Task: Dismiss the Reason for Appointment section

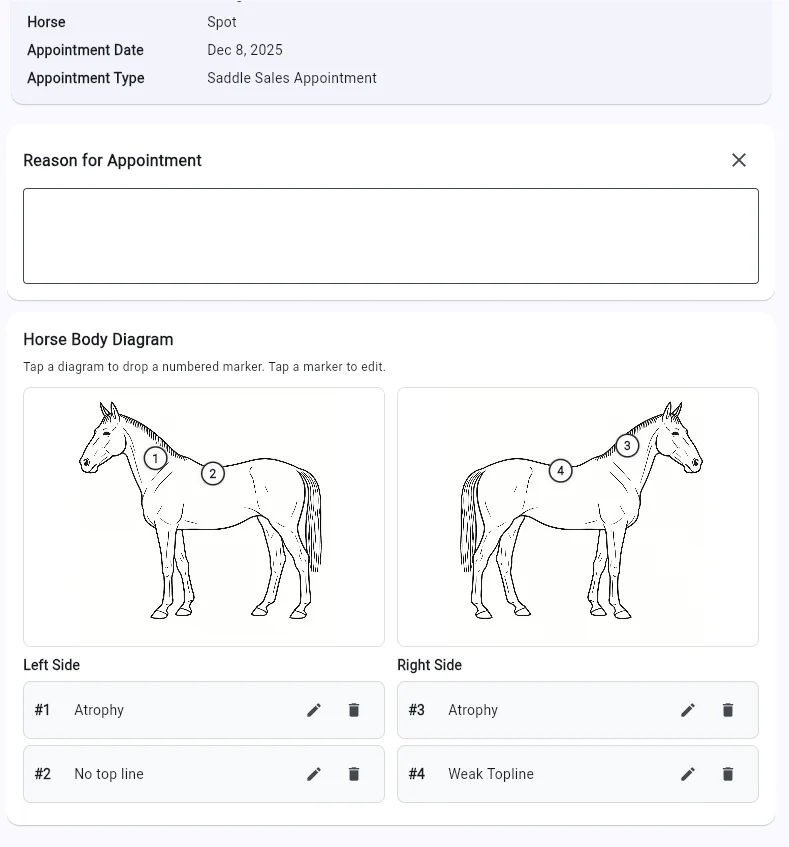Action: pyautogui.click(x=739, y=160)
